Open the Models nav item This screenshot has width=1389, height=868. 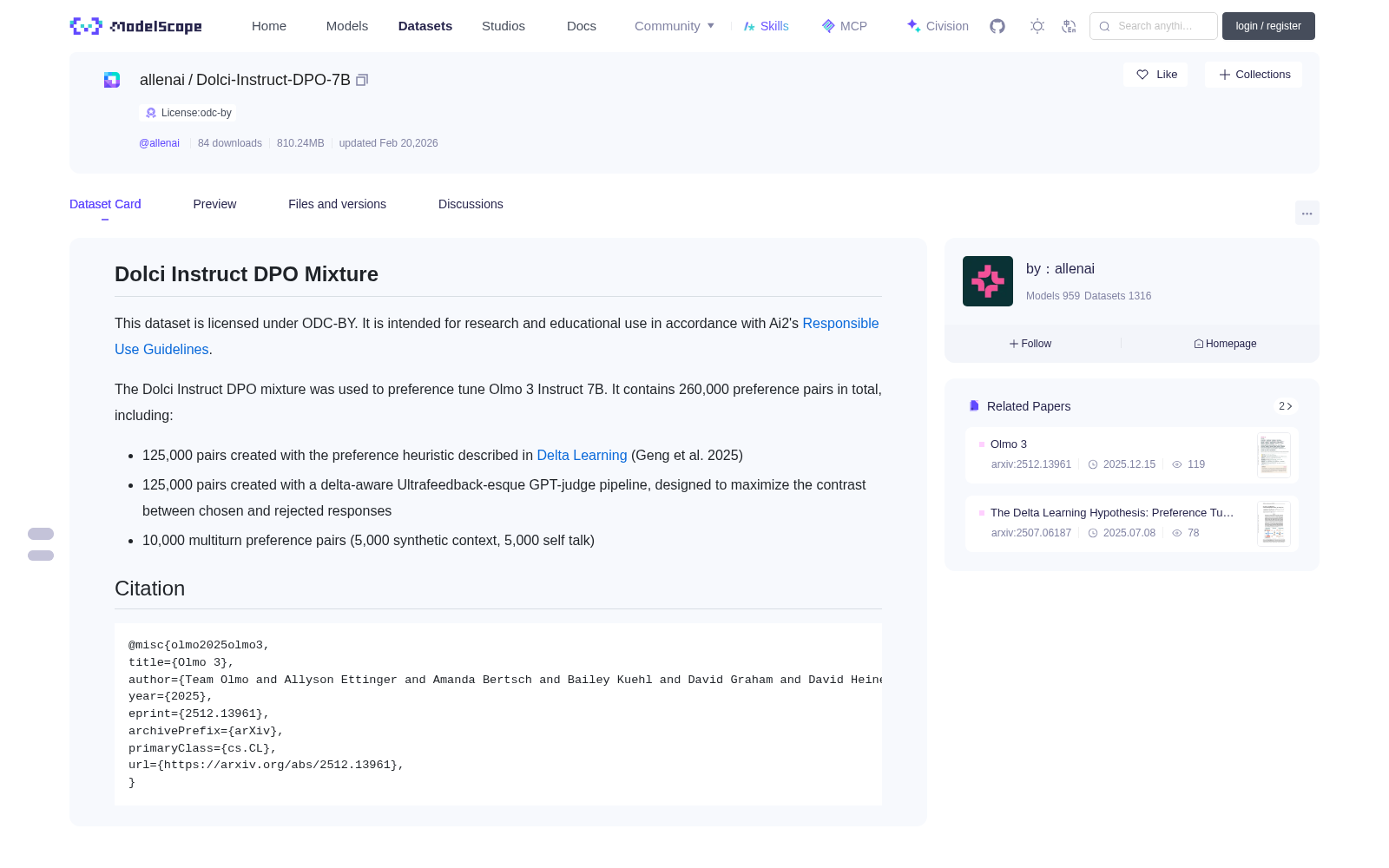347,26
